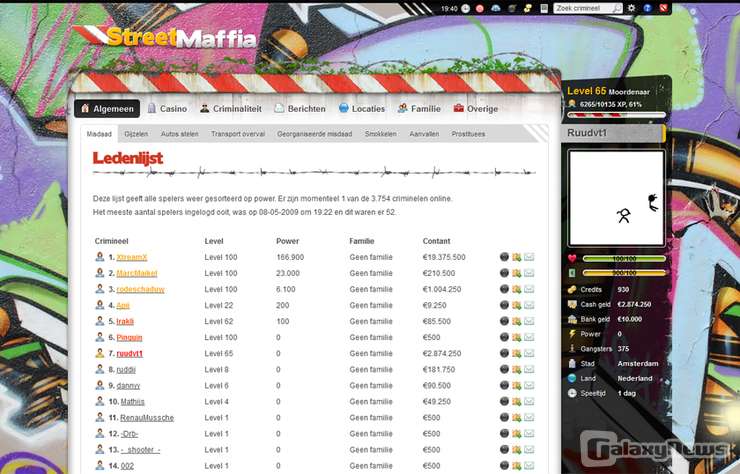Viewport: 740px width, 474px height.
Task: Click the Ruudvt1 username header in the sidebar
Action: pyautogui.click(x=613, y=133)
